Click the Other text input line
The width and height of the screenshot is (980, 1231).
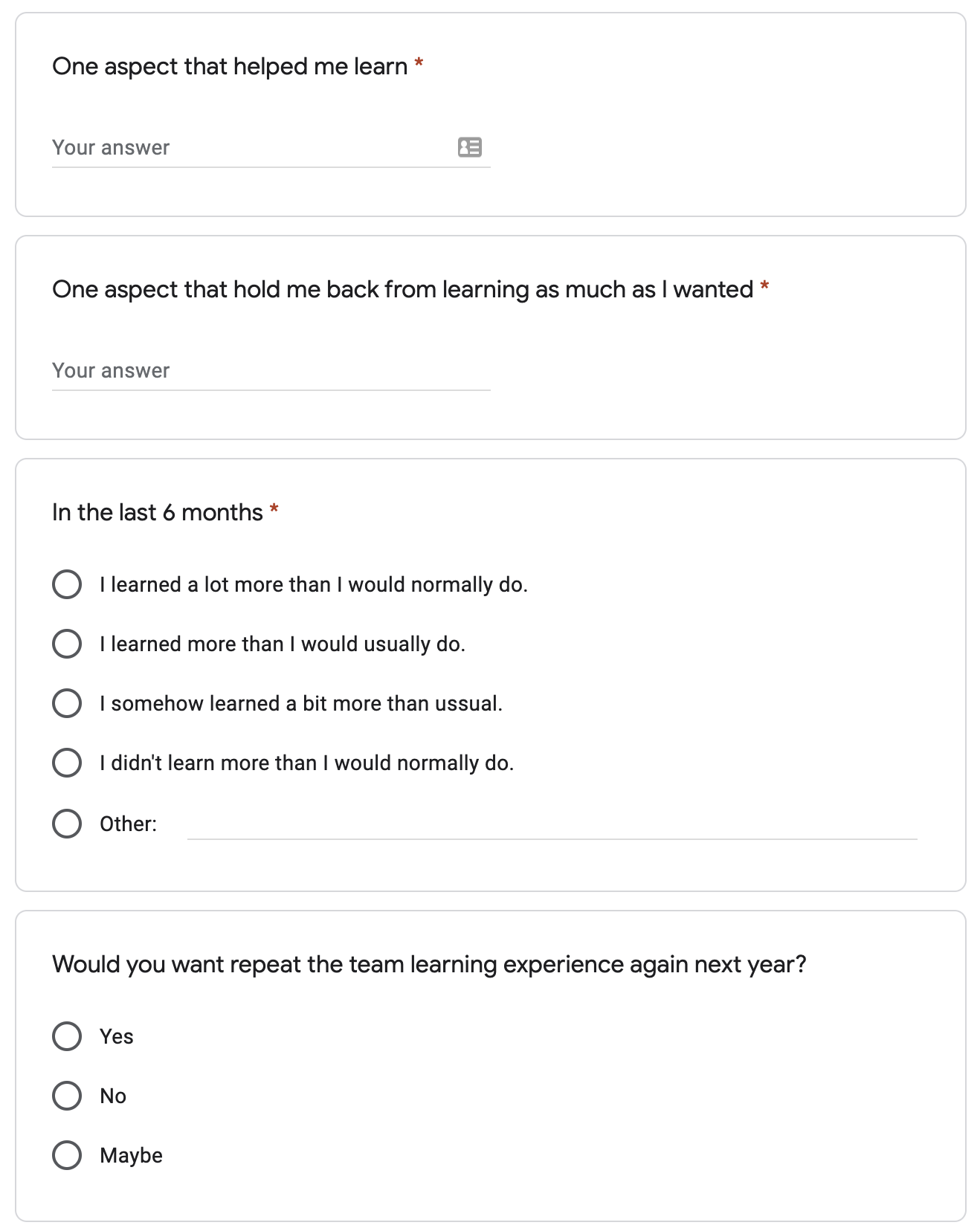pos(552,824)
